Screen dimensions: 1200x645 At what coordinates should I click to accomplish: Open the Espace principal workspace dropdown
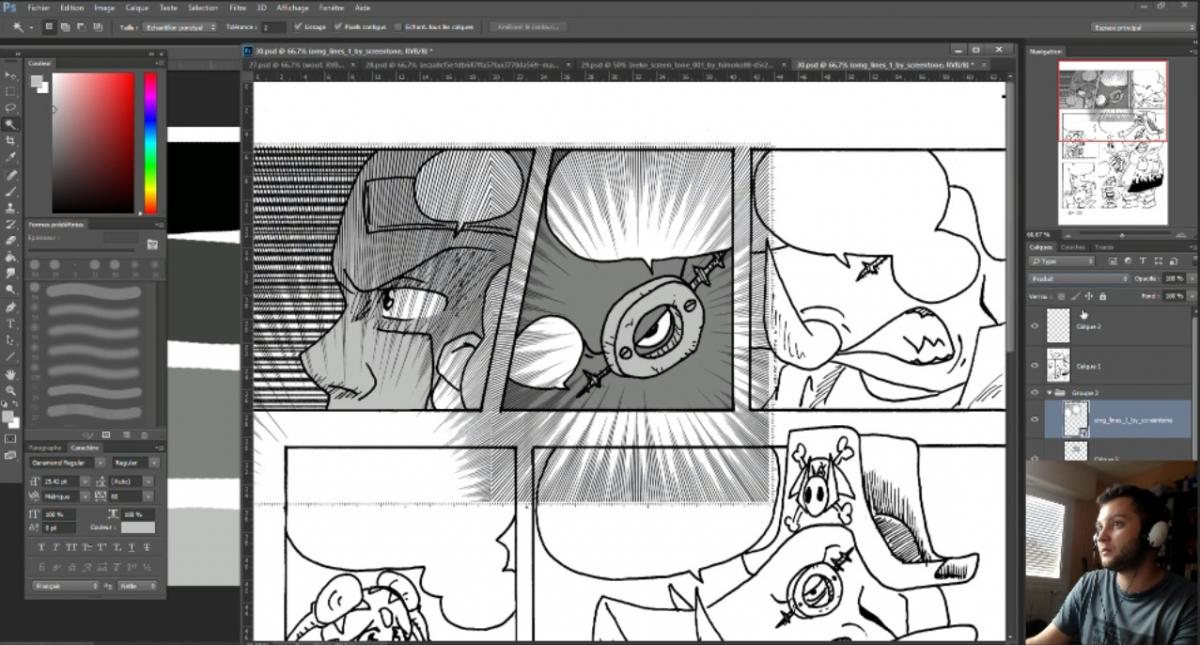[1142, 27]
